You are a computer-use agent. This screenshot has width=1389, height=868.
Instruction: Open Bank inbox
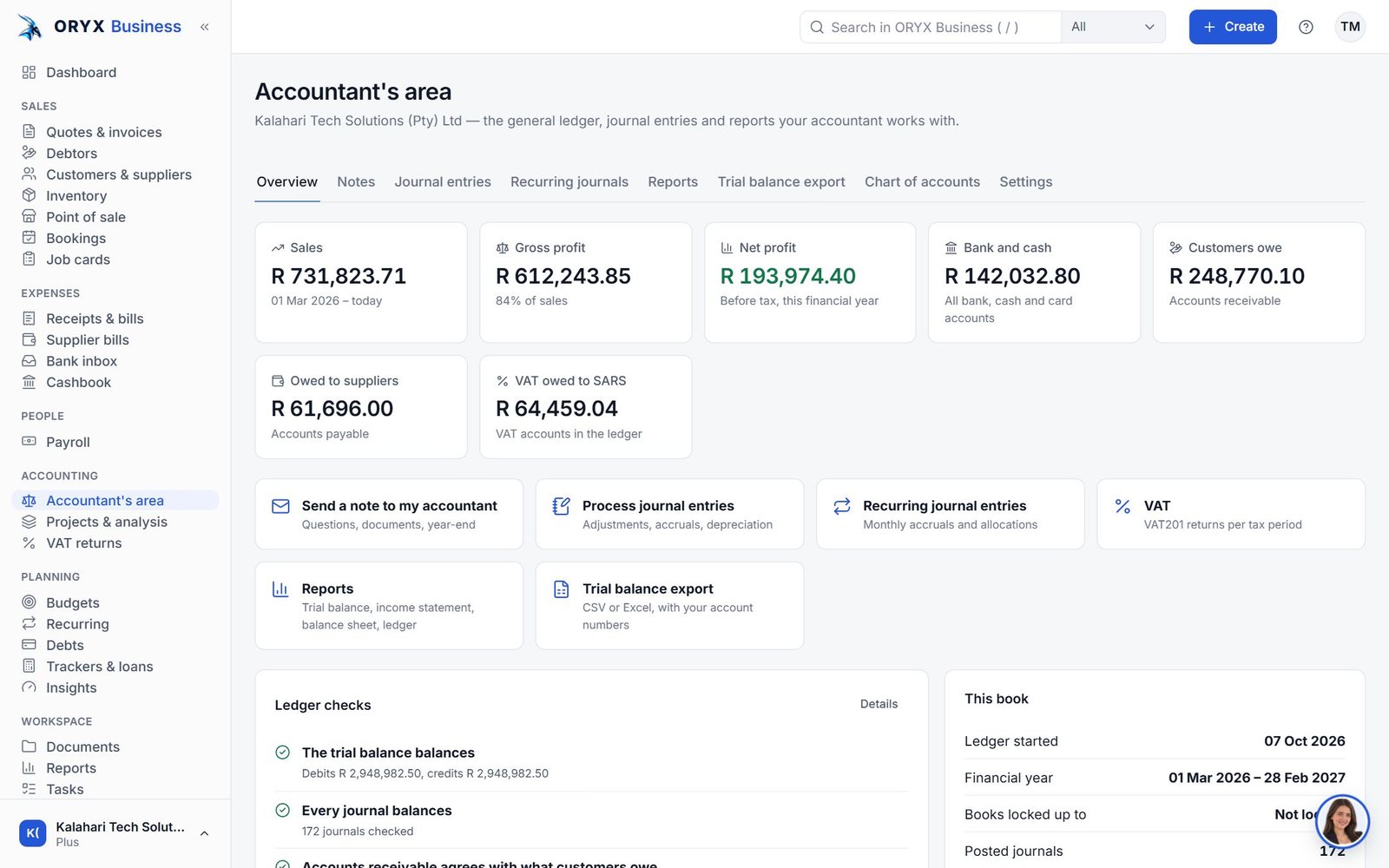click(x=115, y=361)
